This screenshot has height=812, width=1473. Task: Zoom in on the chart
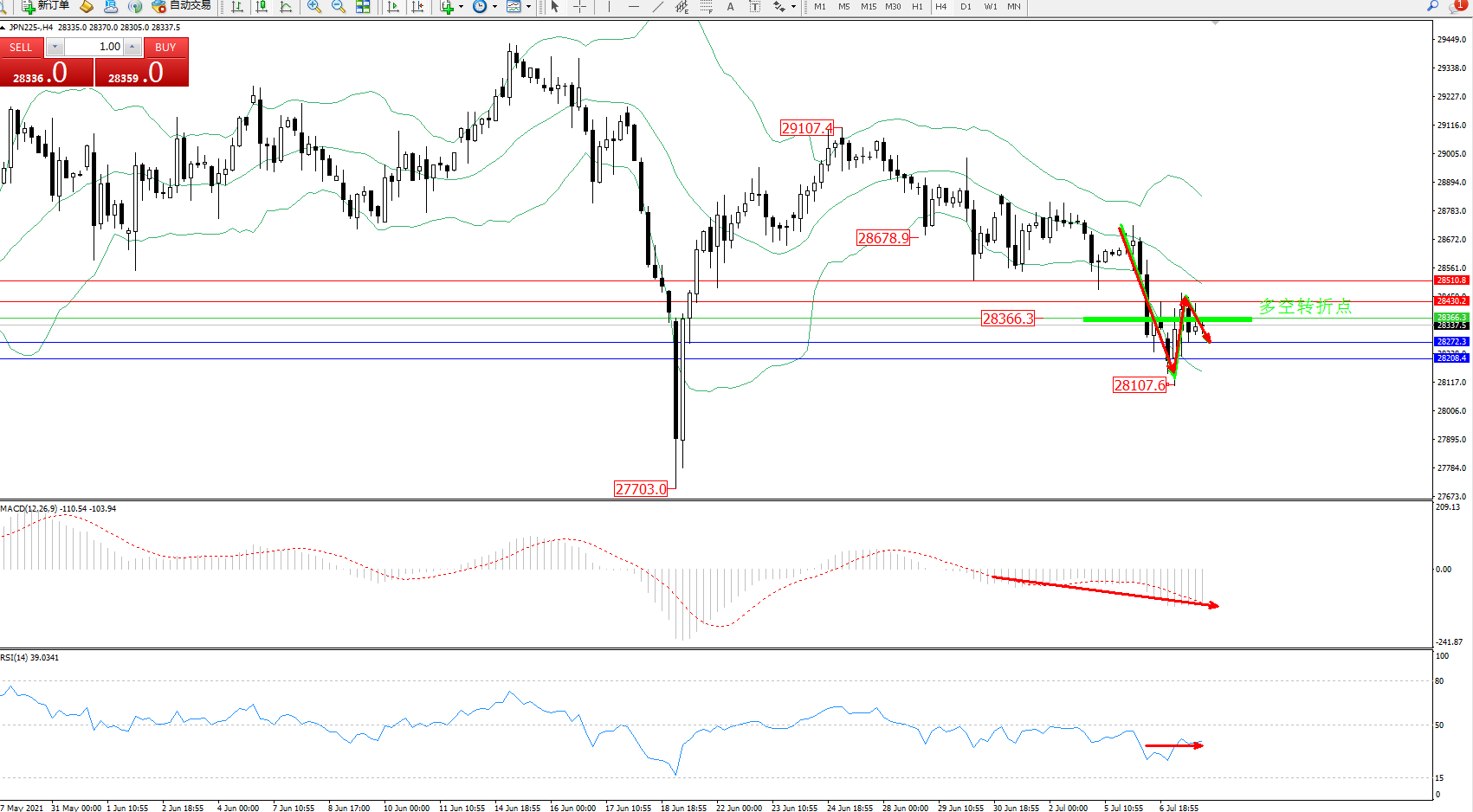pyautogui.click(x=314, y=7)
